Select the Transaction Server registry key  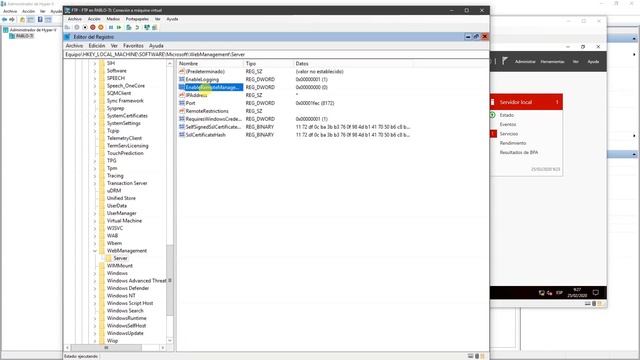tap(127, 183)
